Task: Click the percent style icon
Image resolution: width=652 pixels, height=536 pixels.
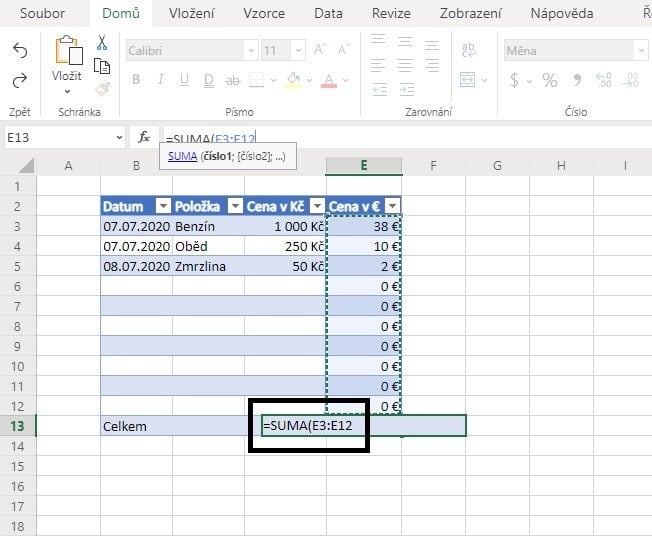Action: click(x=549, y=81)
